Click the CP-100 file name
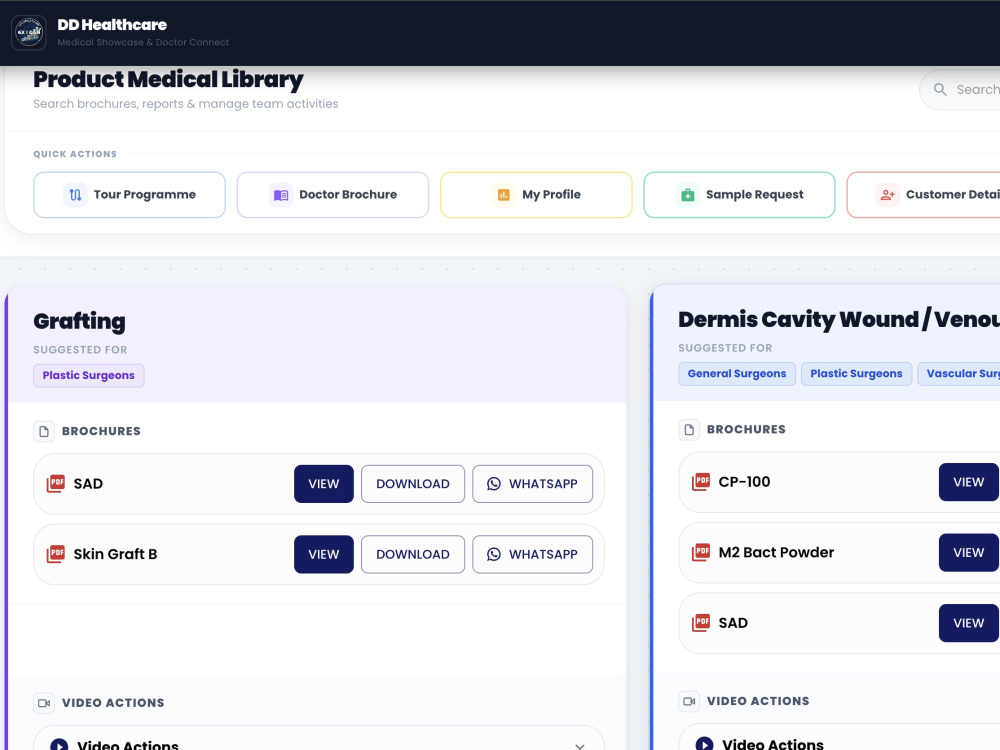The image size is (1000, 750). click(744, 482)
